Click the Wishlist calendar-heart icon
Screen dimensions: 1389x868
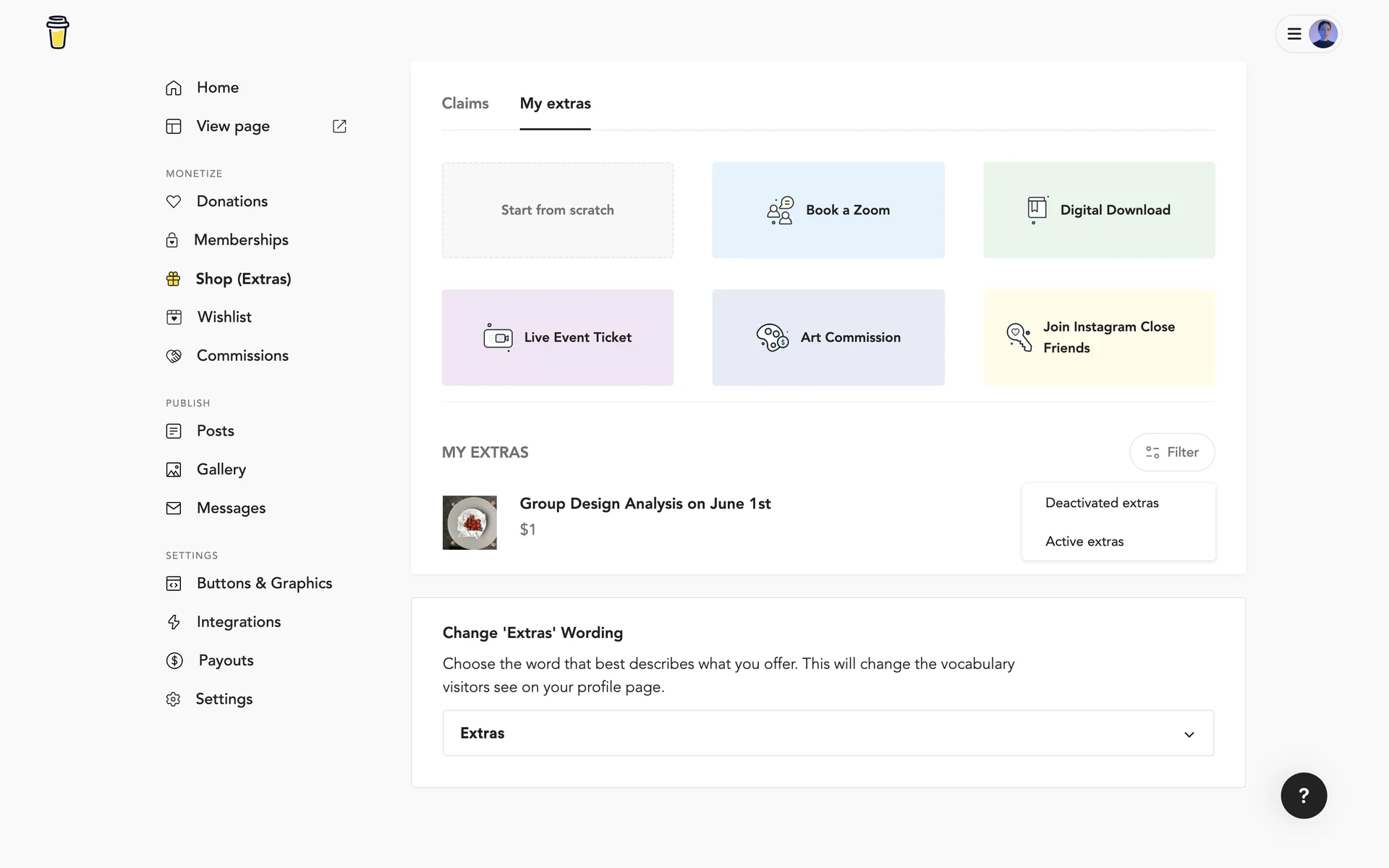(x=174, y=318)
